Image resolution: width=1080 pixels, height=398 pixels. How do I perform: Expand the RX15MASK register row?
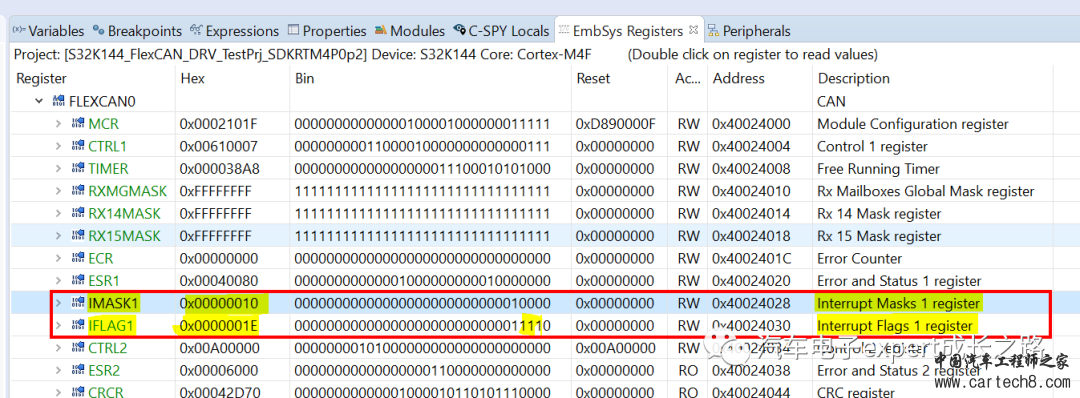[x=59, y=236]
